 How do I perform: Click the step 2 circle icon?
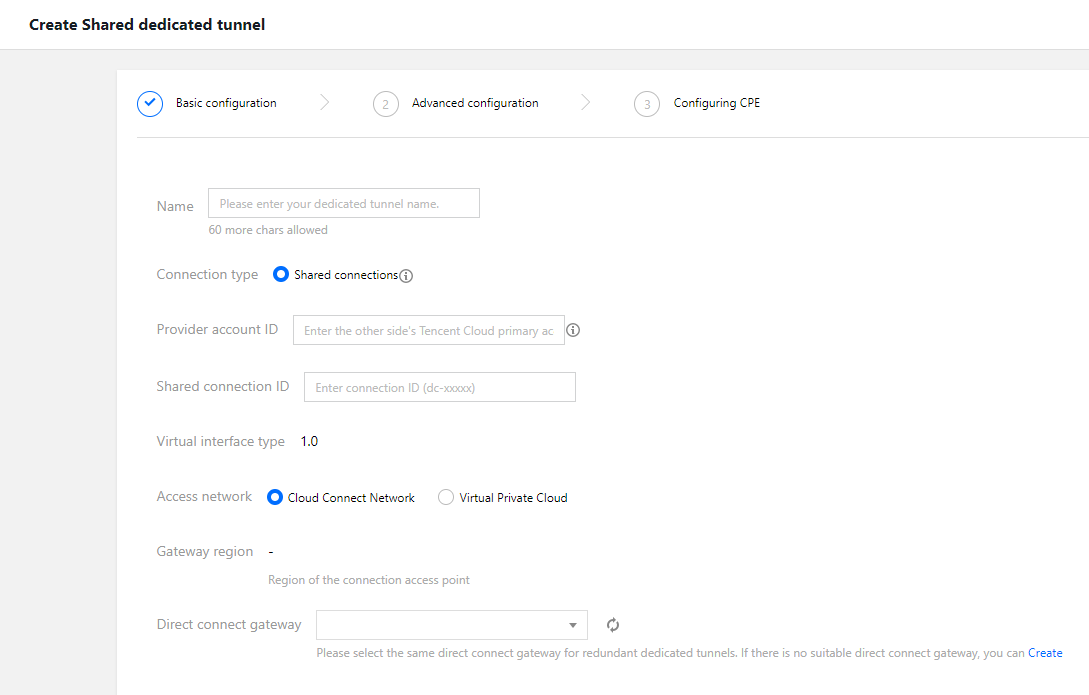385,104
